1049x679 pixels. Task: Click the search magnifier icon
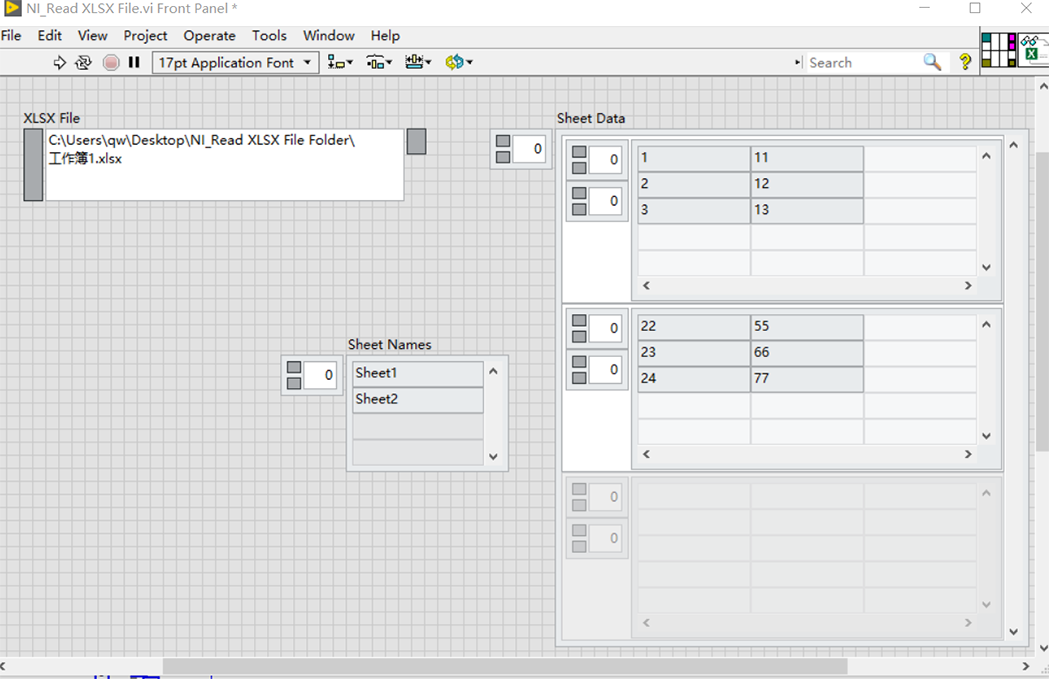[932, 62]
